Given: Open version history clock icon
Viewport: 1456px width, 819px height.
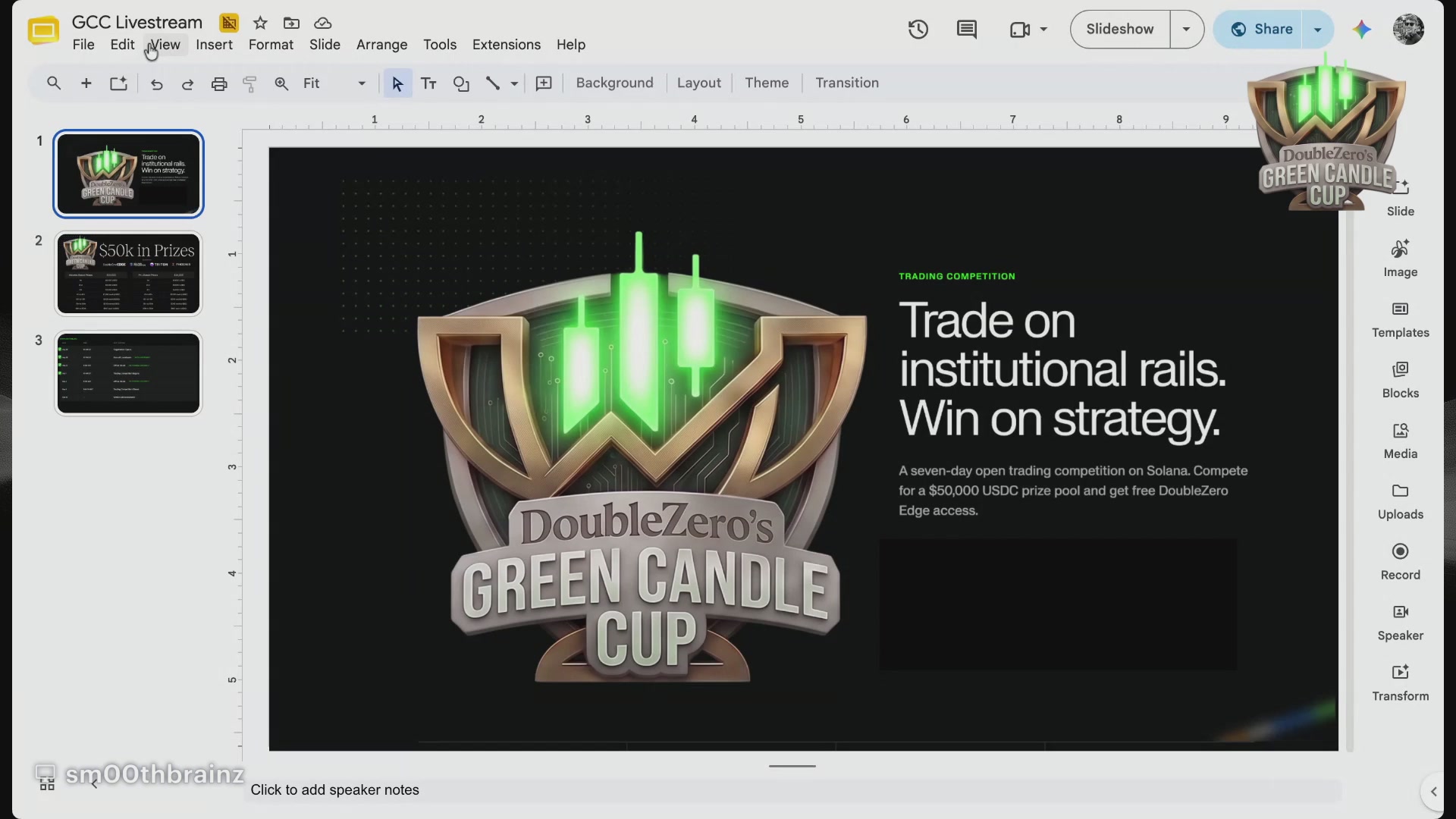Looking at the screenshot, I should tap(918, 30).
